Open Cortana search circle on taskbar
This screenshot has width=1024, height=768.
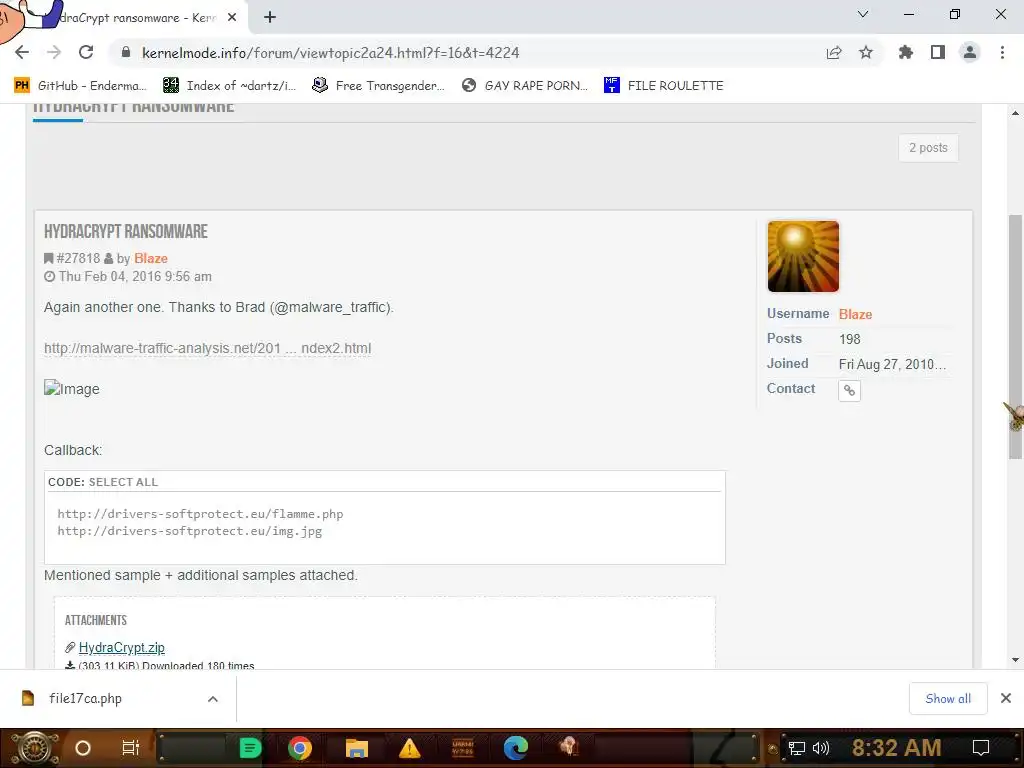[x=83, y=748]
